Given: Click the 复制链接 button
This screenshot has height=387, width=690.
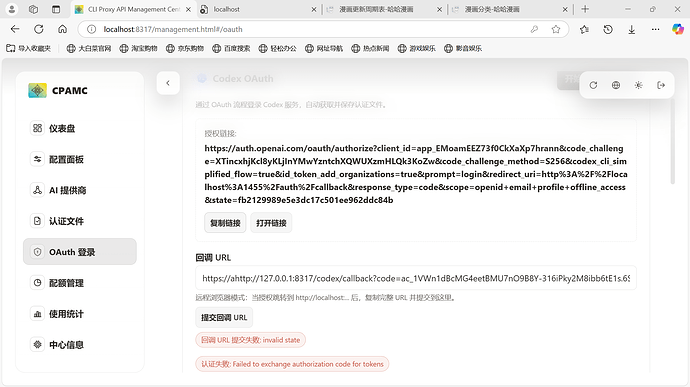Looking at the screenshot, I should pyautogui.click(x=225, y=223).
